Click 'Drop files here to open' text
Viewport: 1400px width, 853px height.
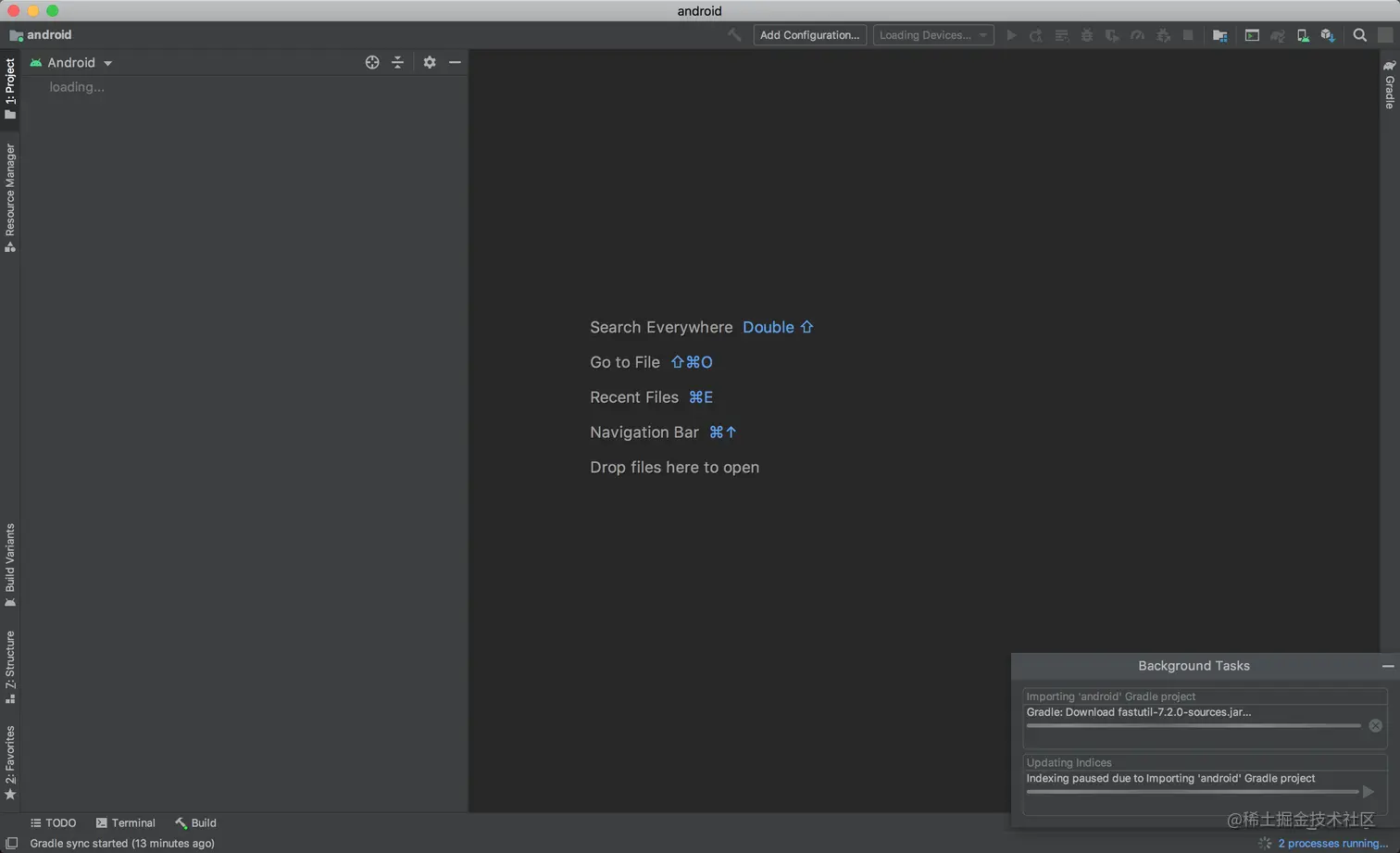point(675,468)
